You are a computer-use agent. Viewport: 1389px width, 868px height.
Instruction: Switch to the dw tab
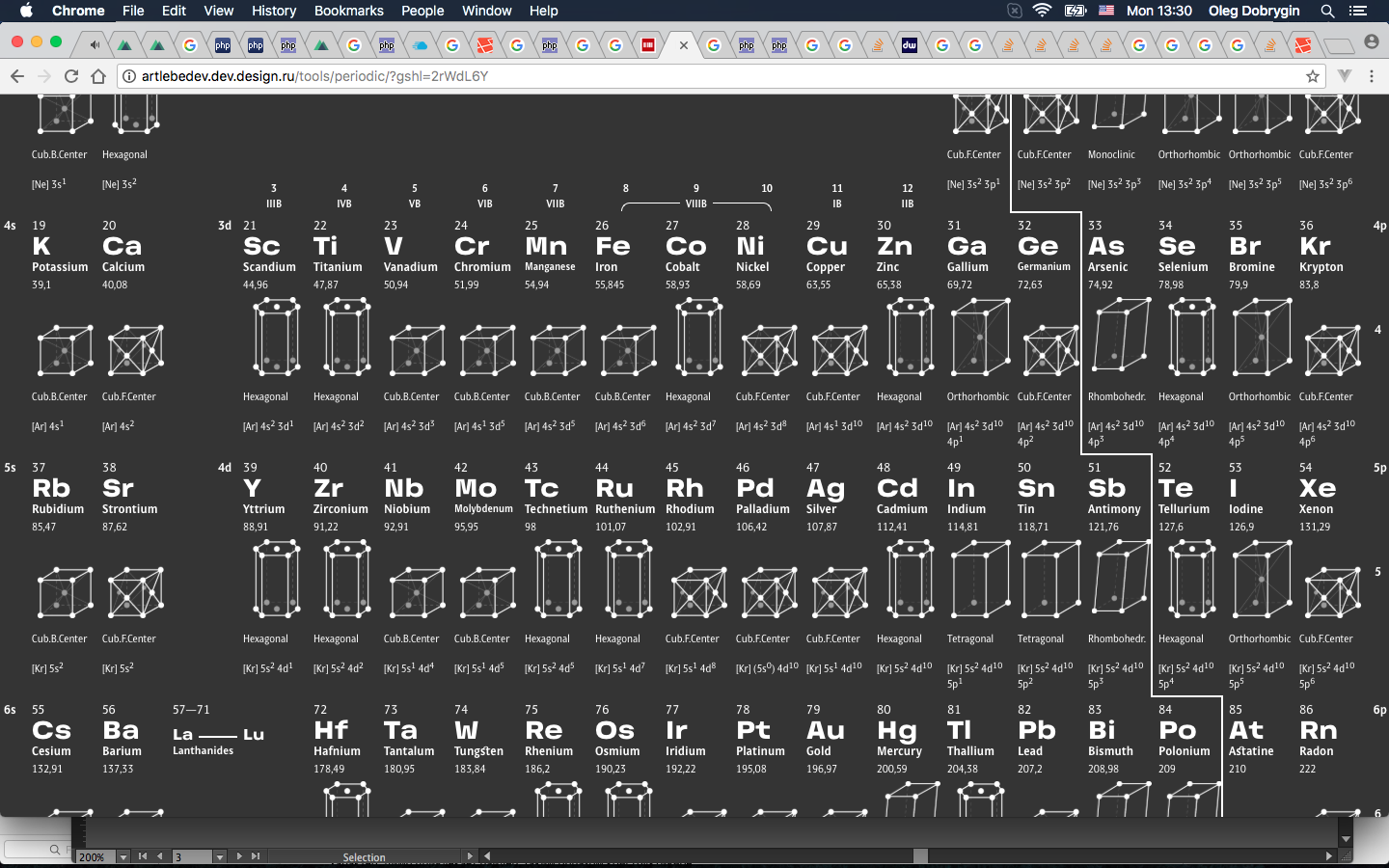[x=910, y=44]
